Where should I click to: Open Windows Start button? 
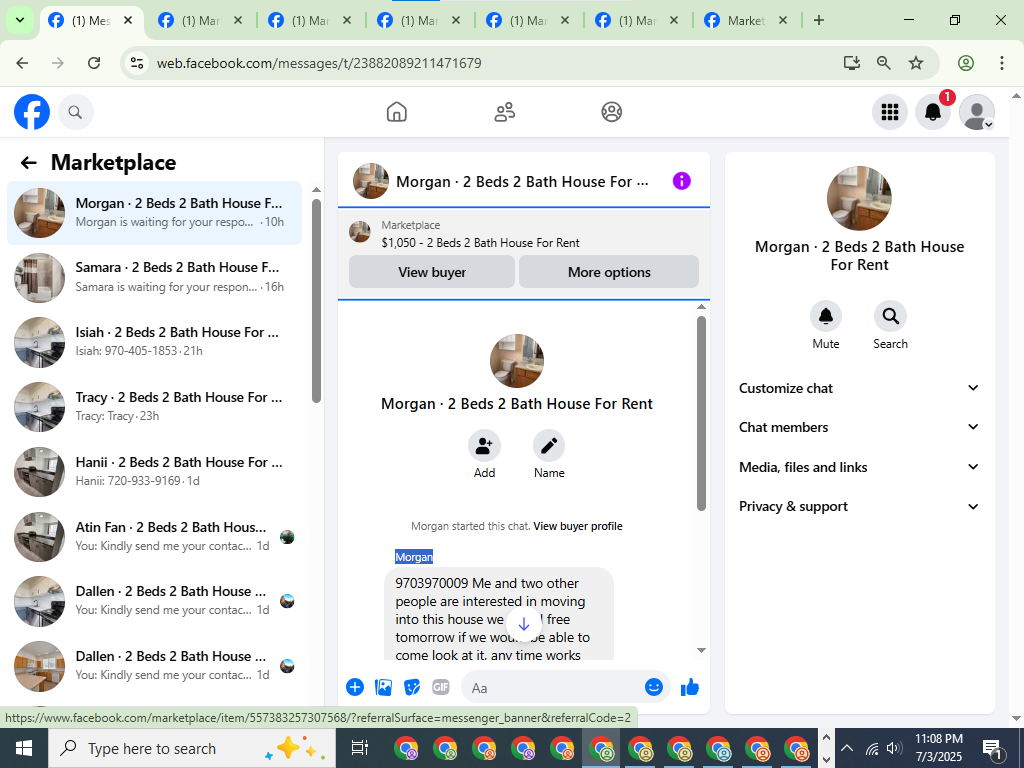click(x=24, y=748)
